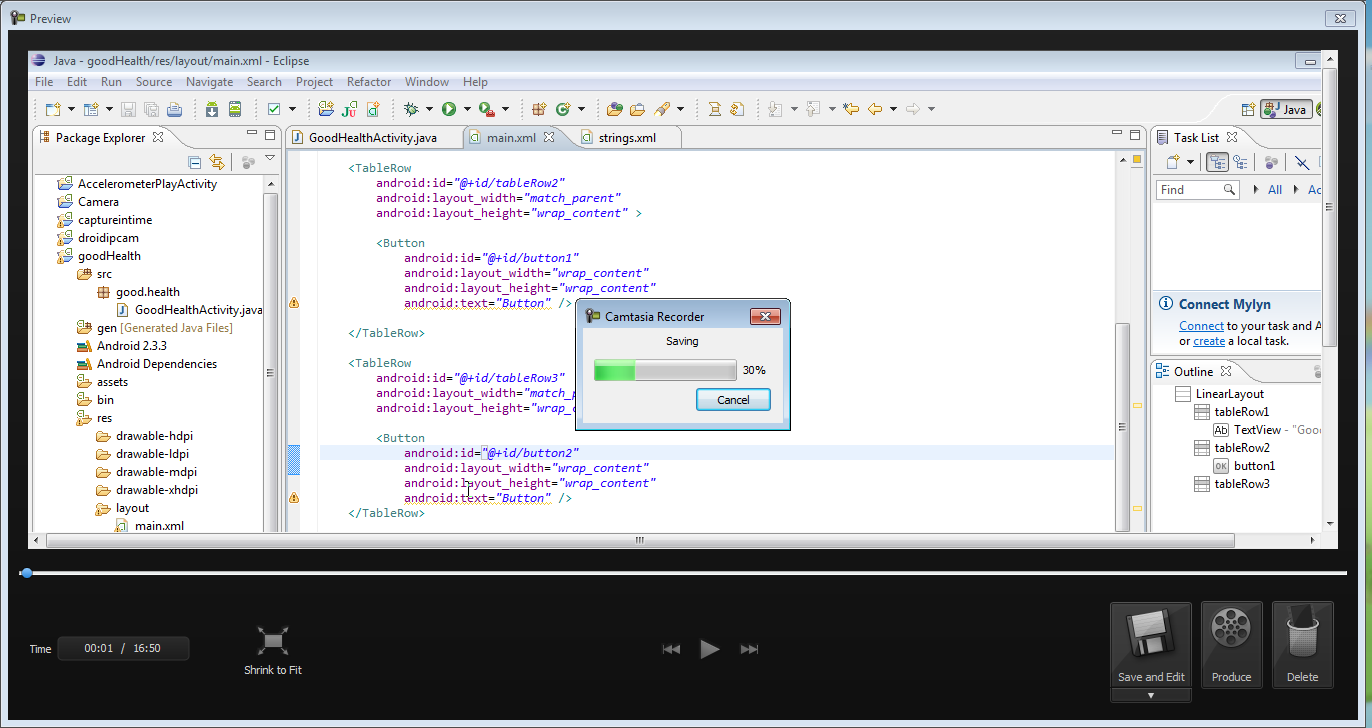Open the Debug dropdown arrow
This screenshot has width=1372, height=728.
pos(429,109)
